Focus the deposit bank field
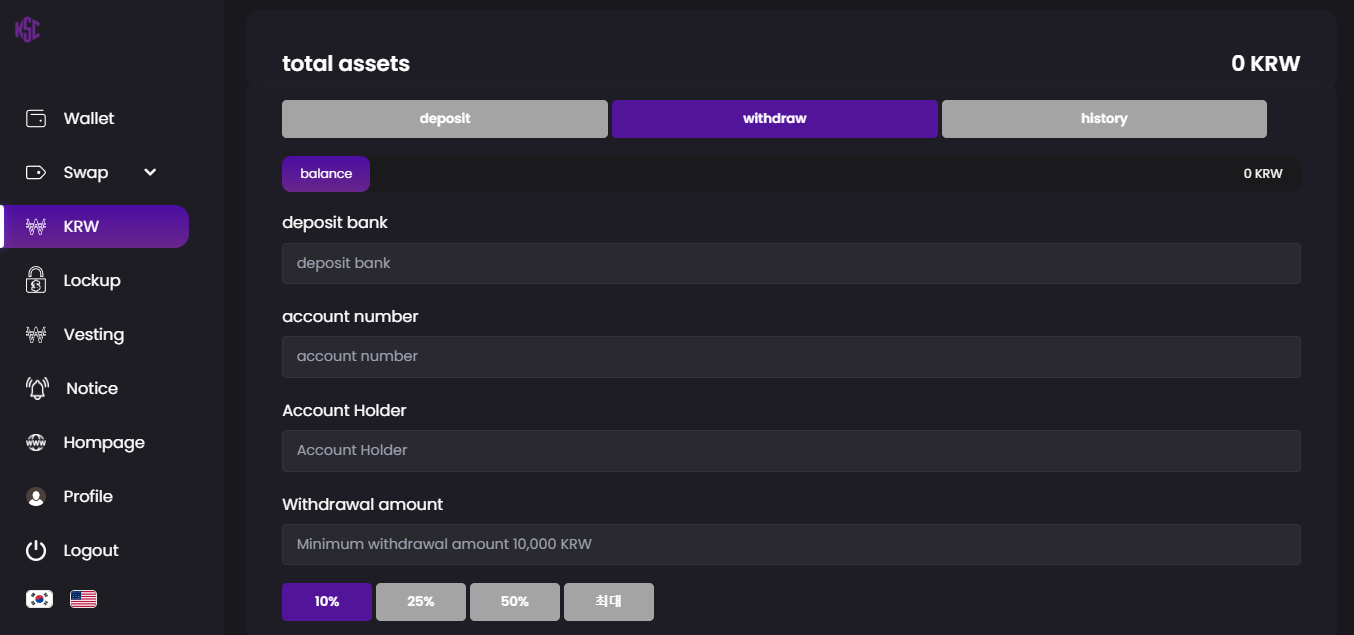The image size is (1354, 635). click(791, 263)
